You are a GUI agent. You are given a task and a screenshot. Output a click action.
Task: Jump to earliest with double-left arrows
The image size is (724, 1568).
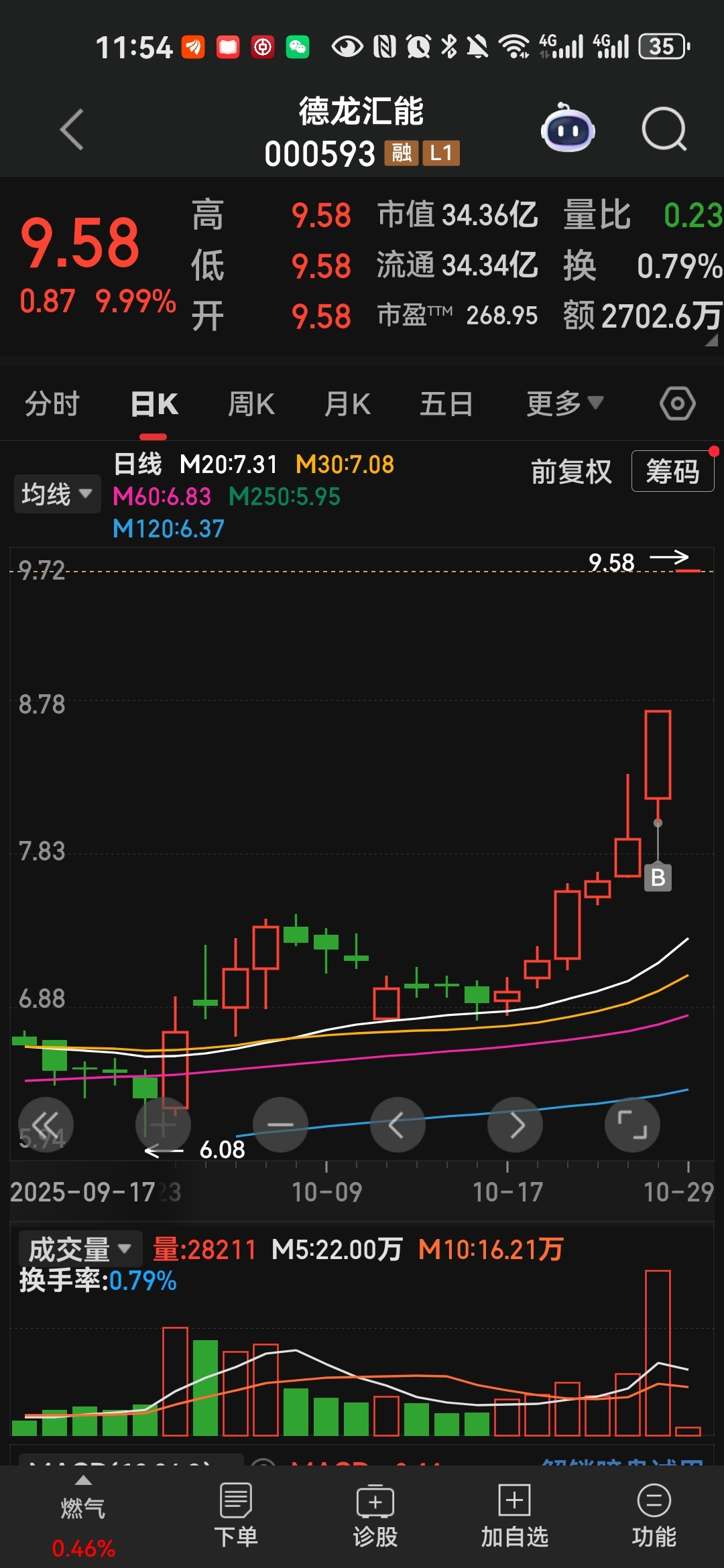46,1124
